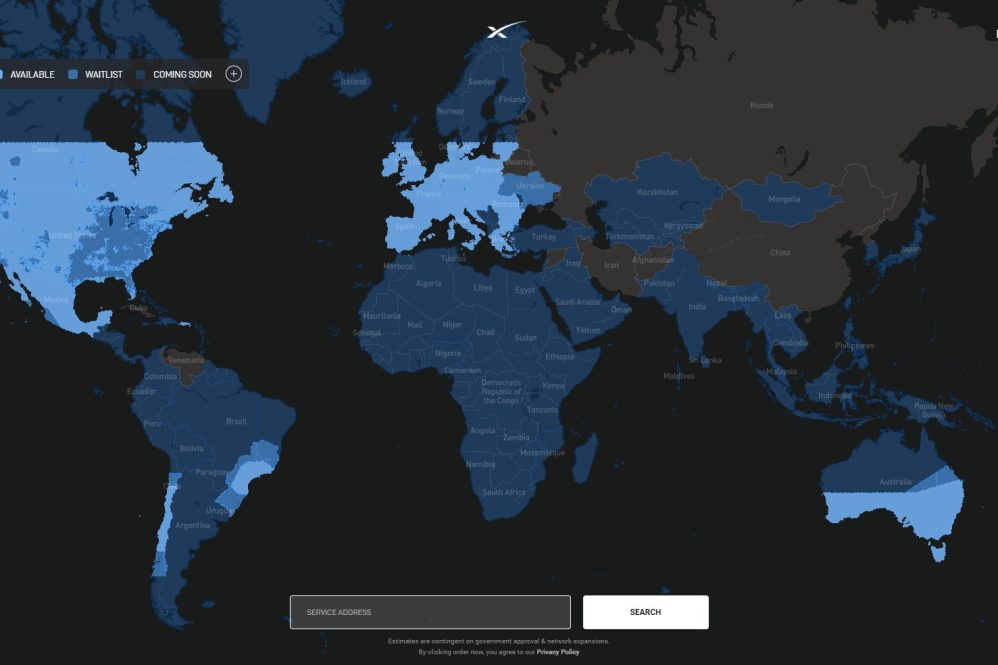Select Iceland on the coverage map

(354, 82)
